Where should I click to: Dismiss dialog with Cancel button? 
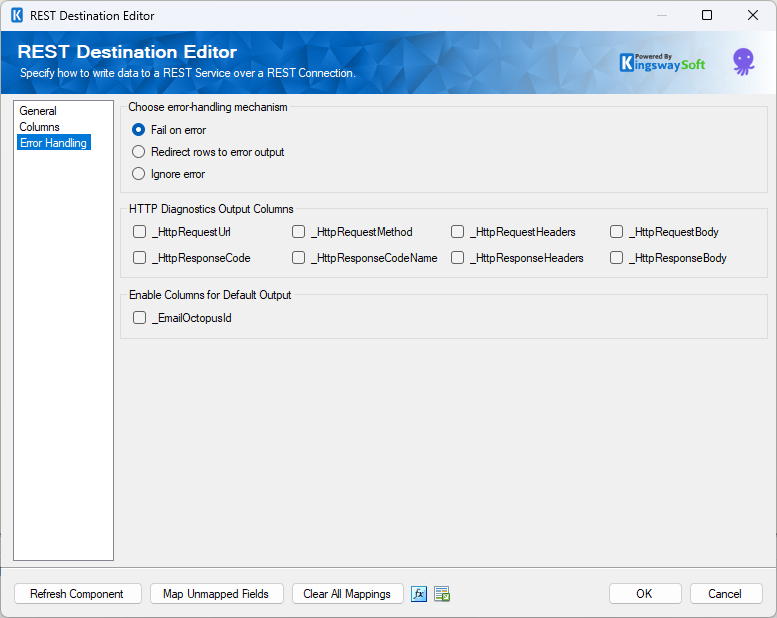(725, 594)
